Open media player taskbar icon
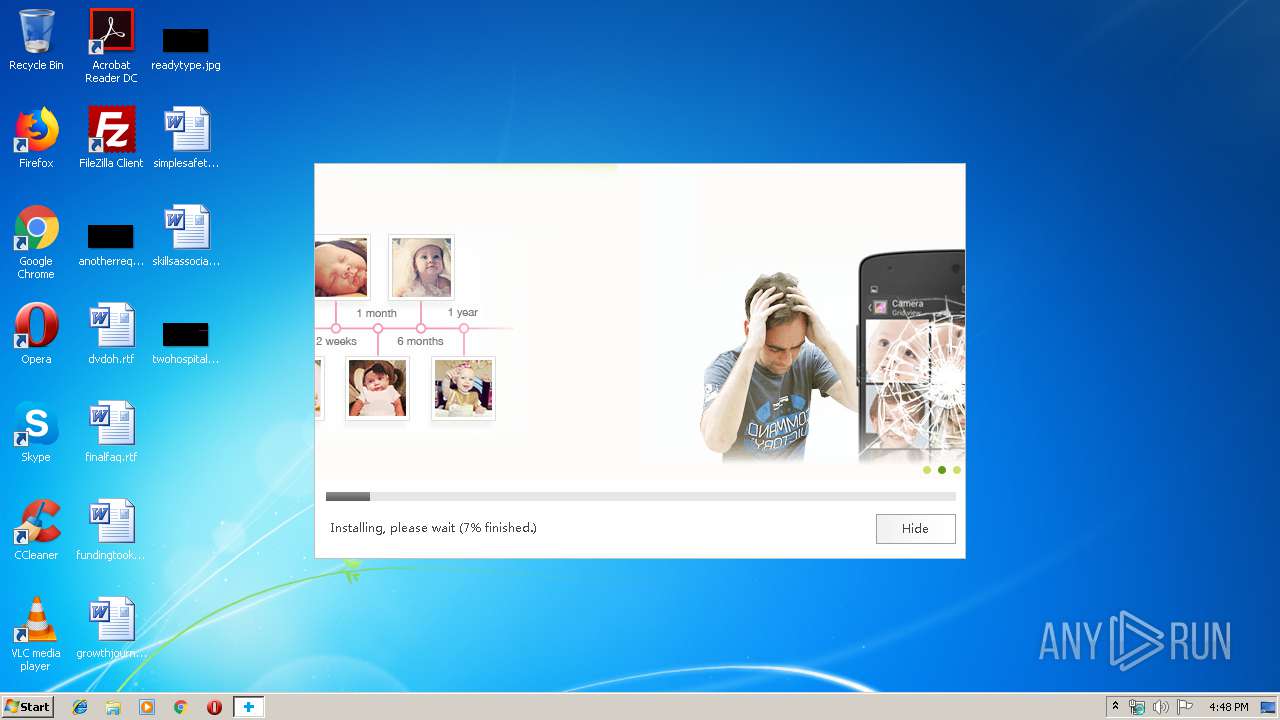 click(x=147, y=707)
